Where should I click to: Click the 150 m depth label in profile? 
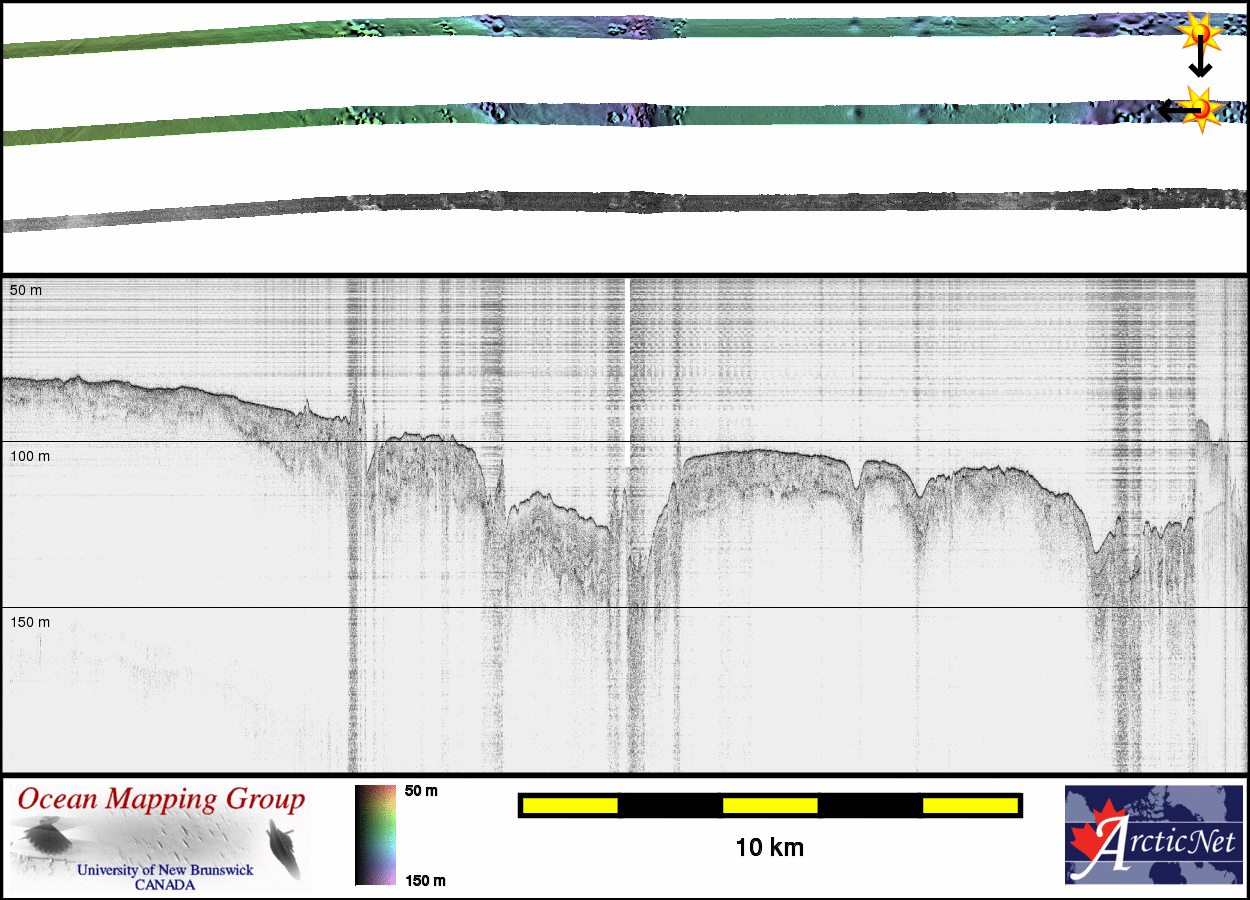pyautogui.click(x=30, y=622)
